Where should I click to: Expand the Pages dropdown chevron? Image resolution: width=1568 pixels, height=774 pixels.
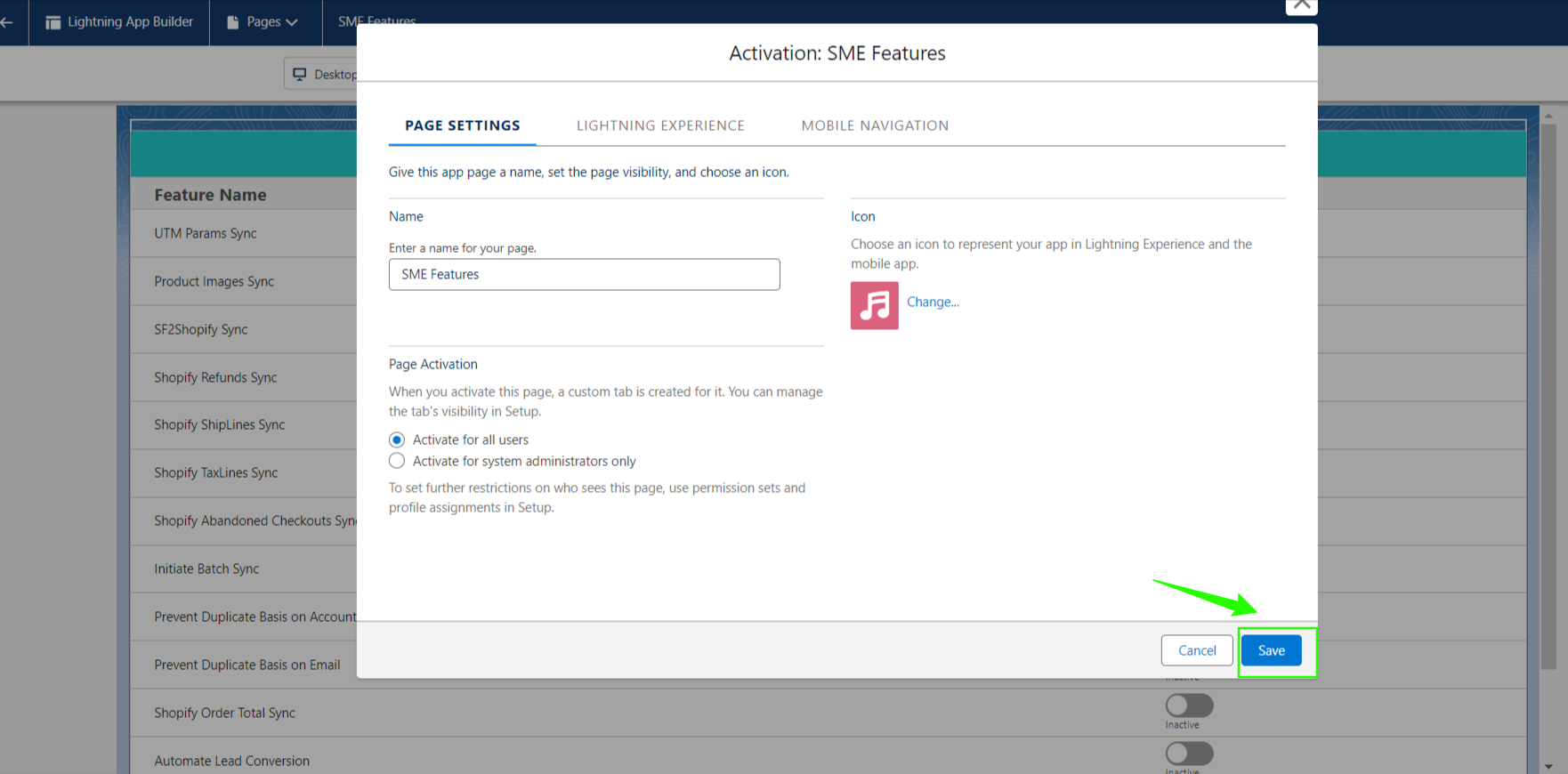[x=292, y=22]
